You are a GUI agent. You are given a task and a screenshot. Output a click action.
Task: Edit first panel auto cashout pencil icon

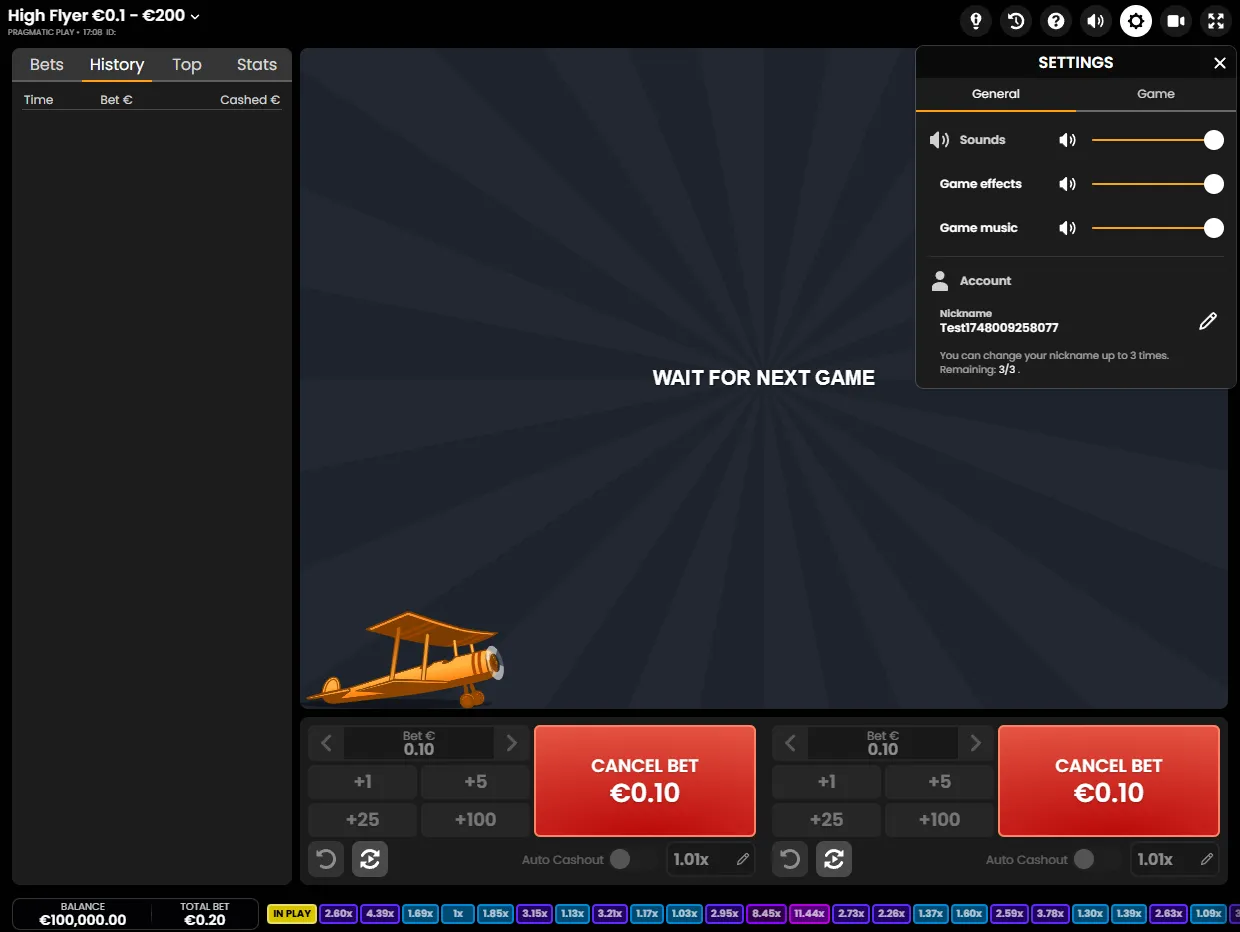[x=743, y=859]
